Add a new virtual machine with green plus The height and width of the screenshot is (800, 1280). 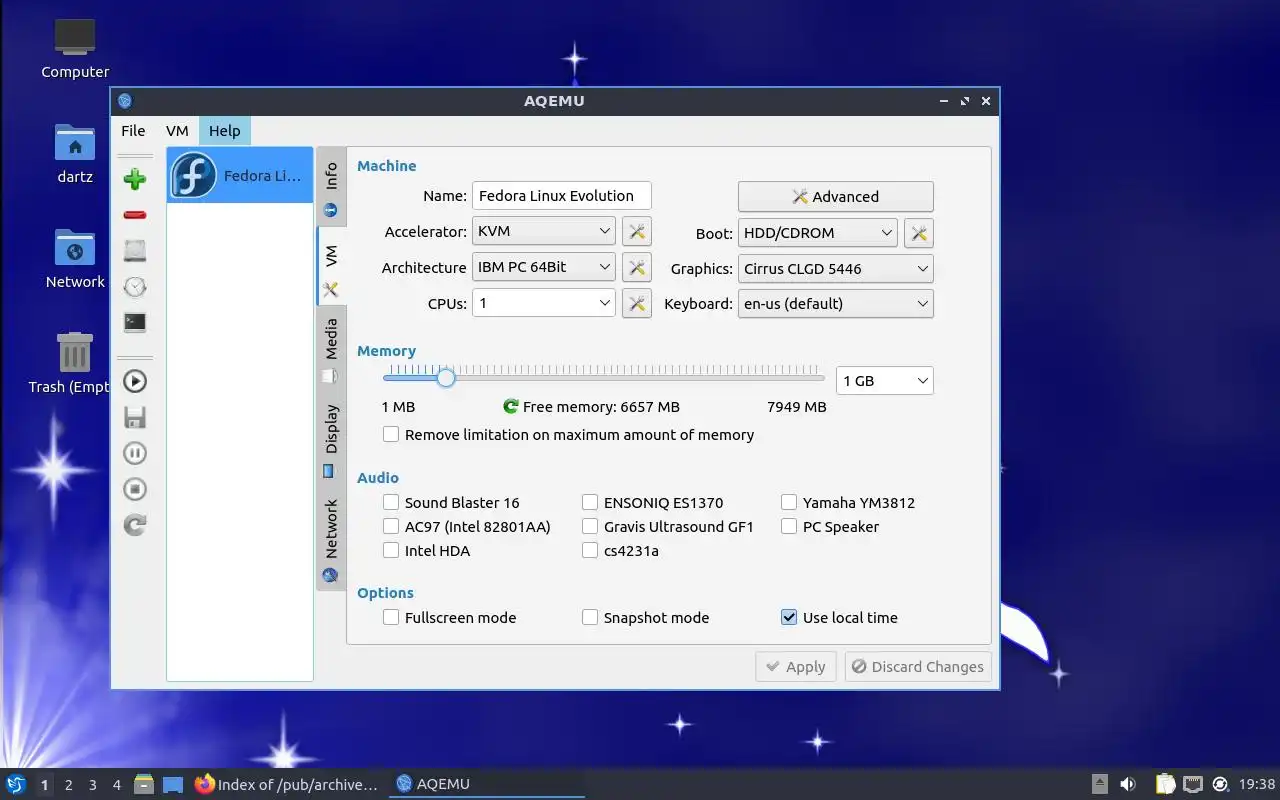point(135,179)
